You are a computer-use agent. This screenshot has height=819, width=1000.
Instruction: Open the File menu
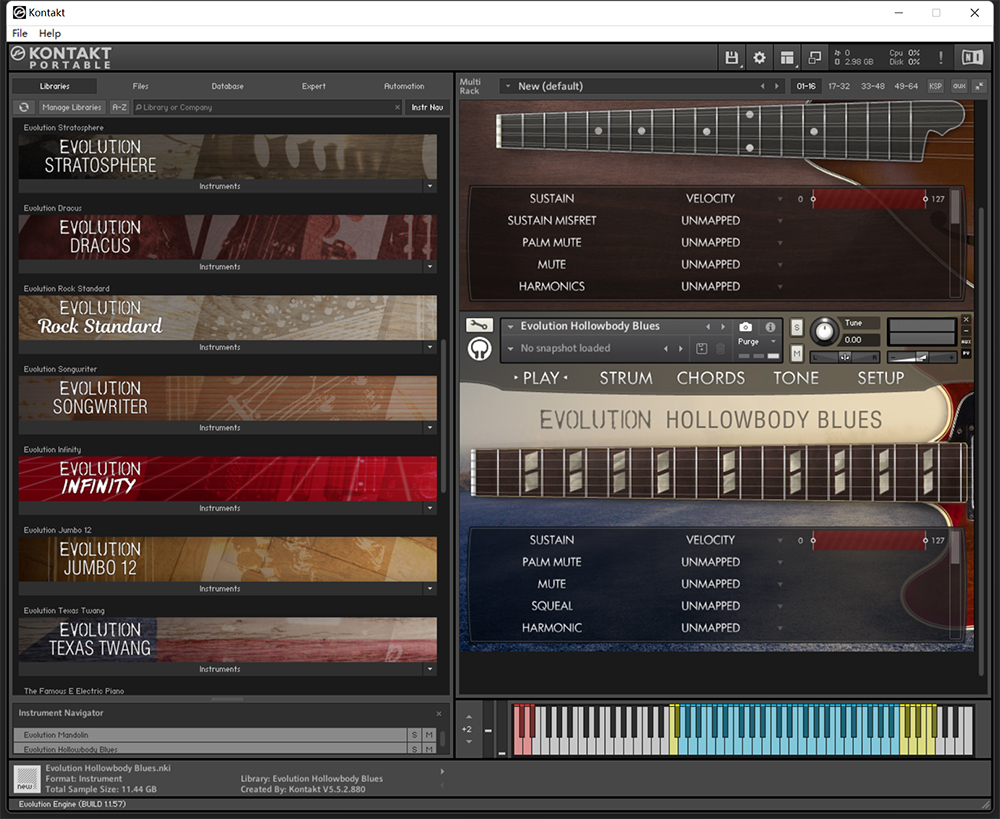pyautogui.click(x=20, y=33)
